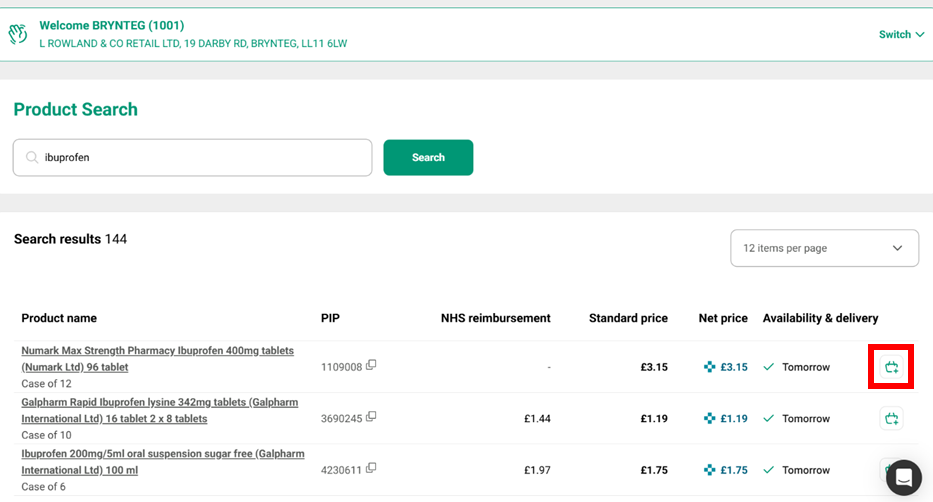Click the Standard price column header
Image resolution: width=933 pixels, height=502 pixels.
pos(628,318)
